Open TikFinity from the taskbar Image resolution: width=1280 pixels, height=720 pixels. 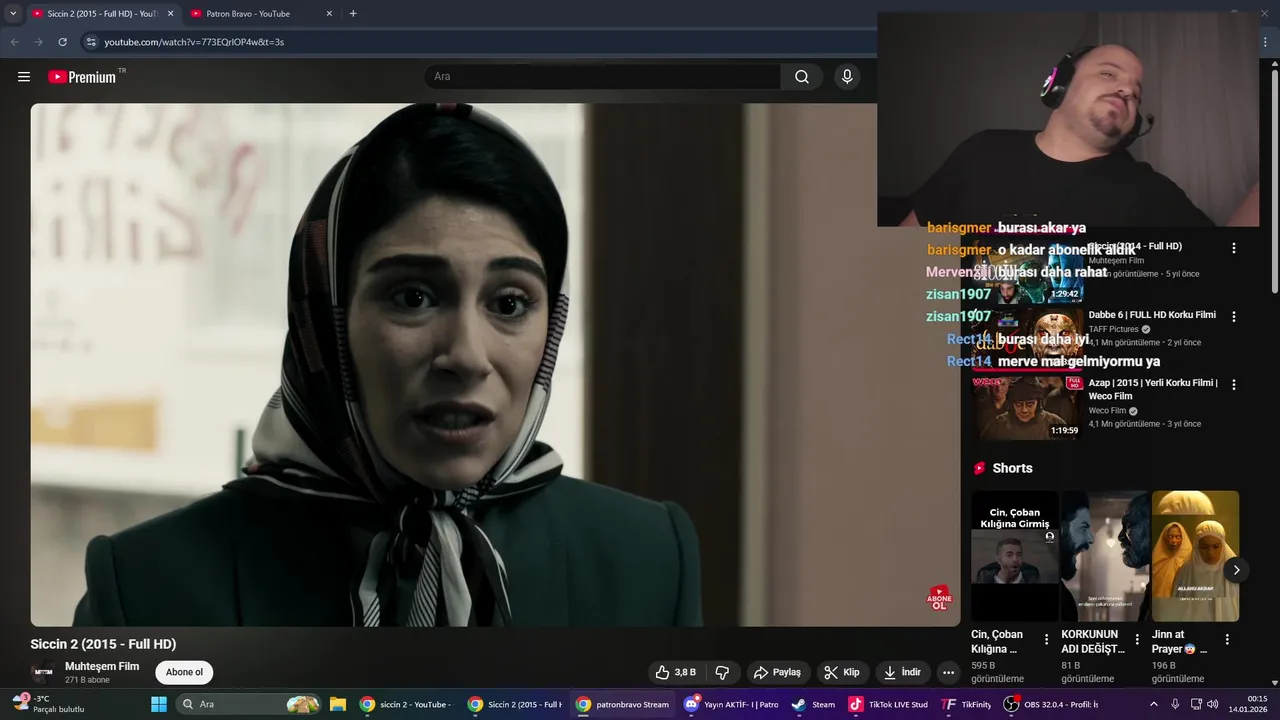coord(967,704)
